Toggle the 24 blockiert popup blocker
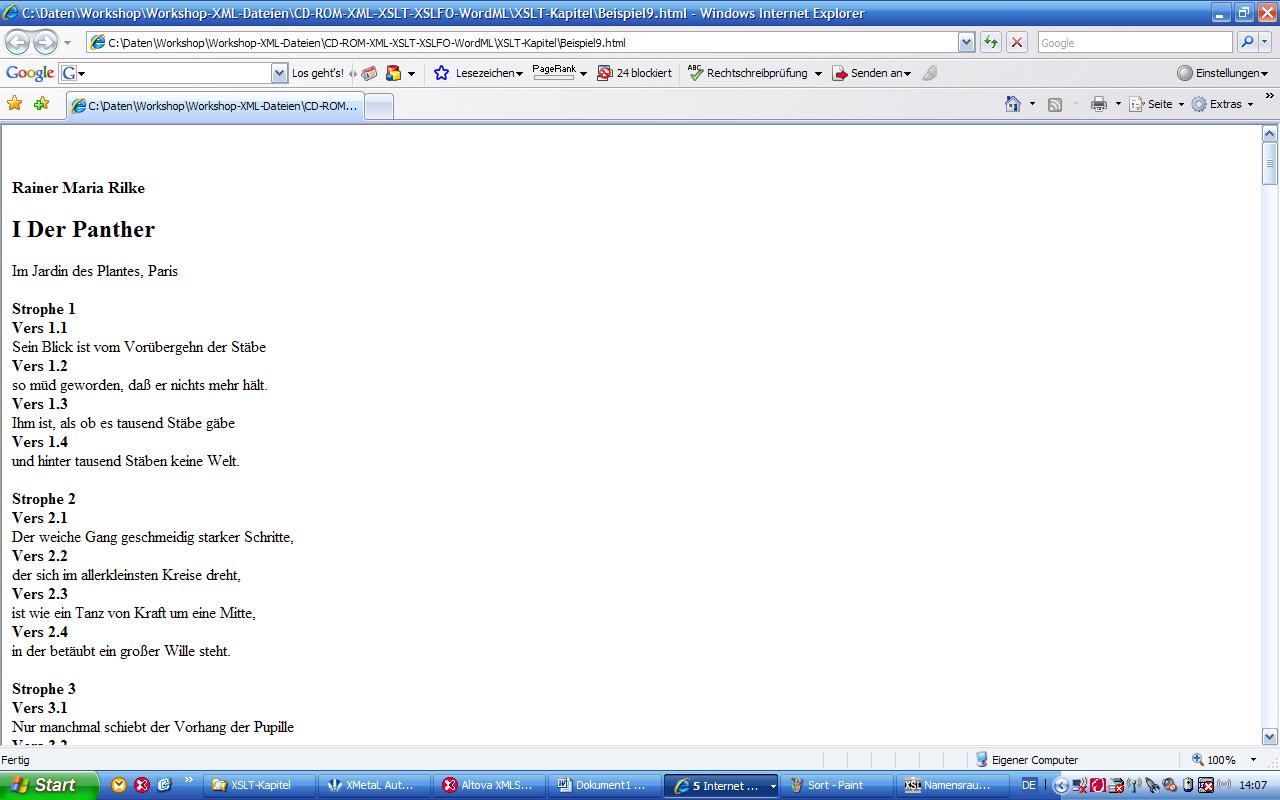This screenshot has width=1280, height=800. tap(634, 73)
